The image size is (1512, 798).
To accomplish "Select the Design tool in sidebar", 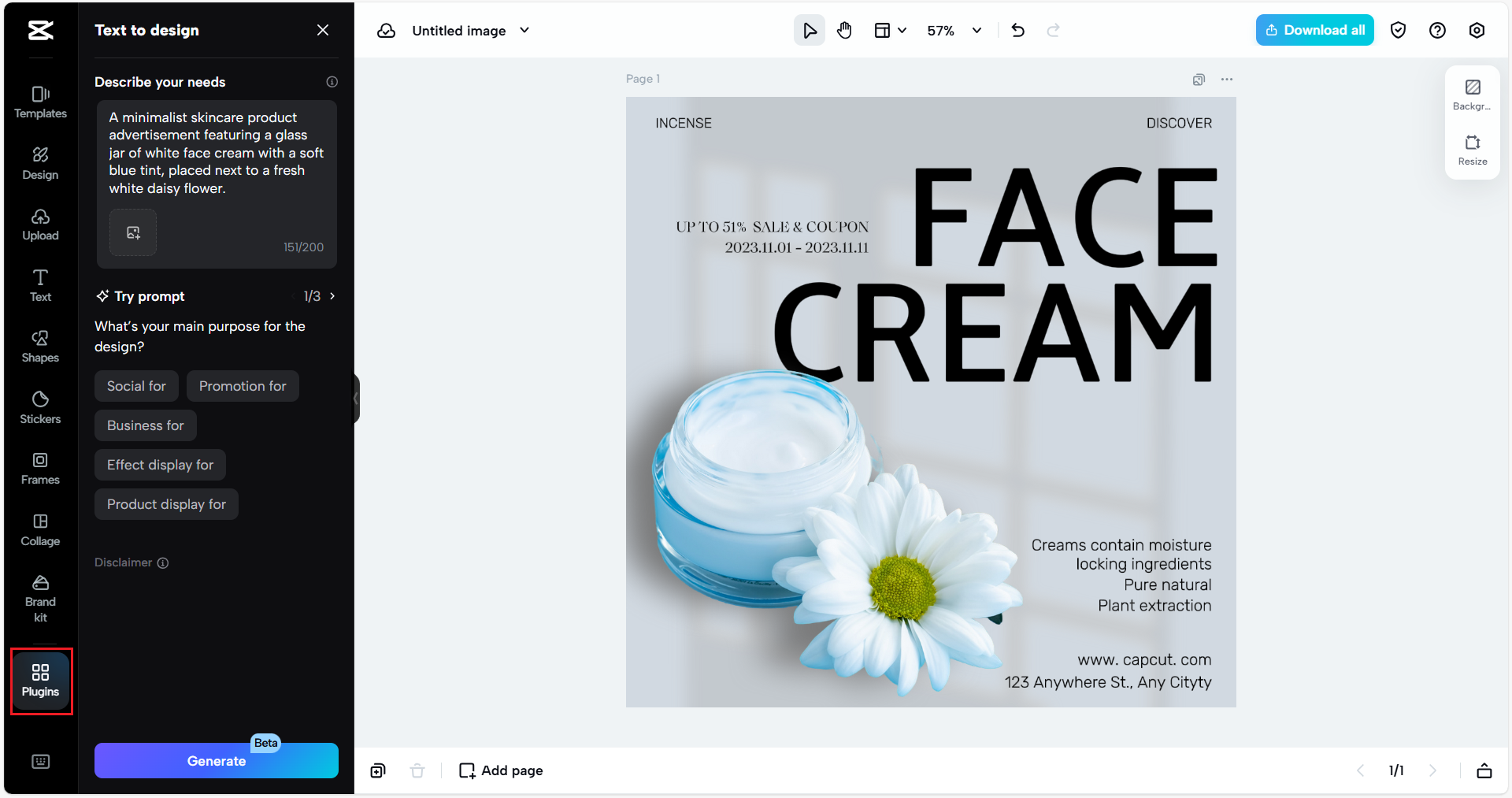I will 40,162.
